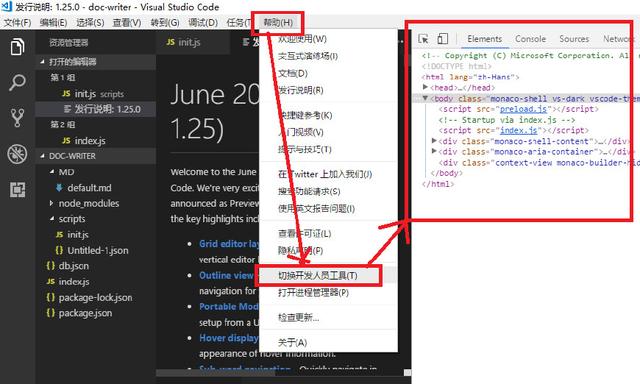
Task: Open the Explorer view in activity bar
Action: pos(17,47)
